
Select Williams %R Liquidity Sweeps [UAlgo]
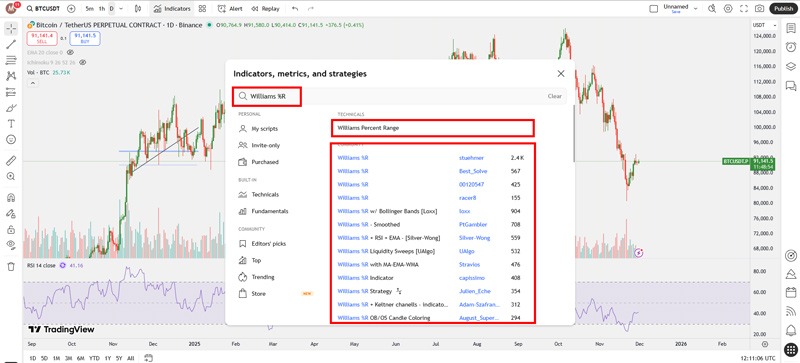(x=433, y=251)
